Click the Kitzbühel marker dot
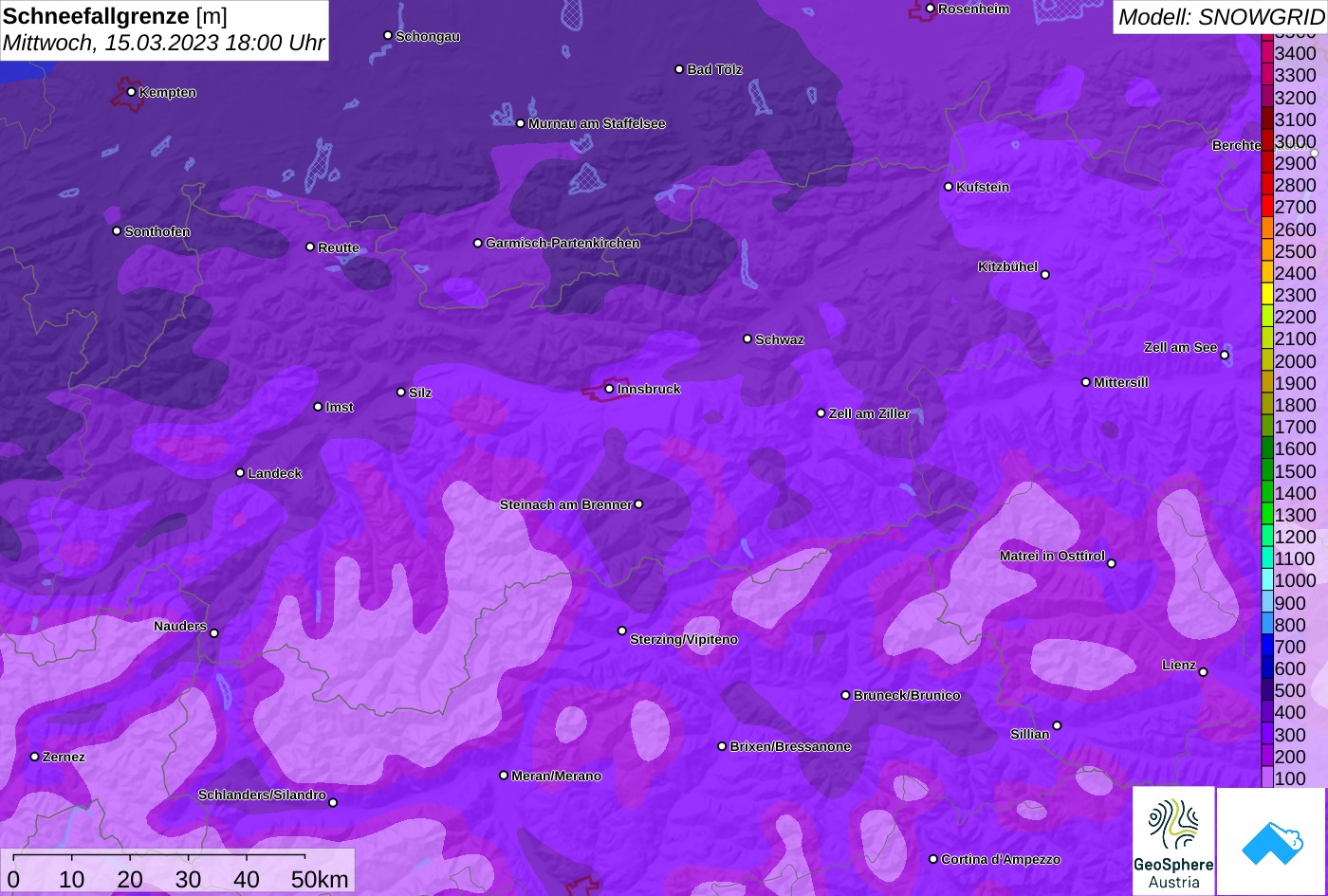 1045,275
